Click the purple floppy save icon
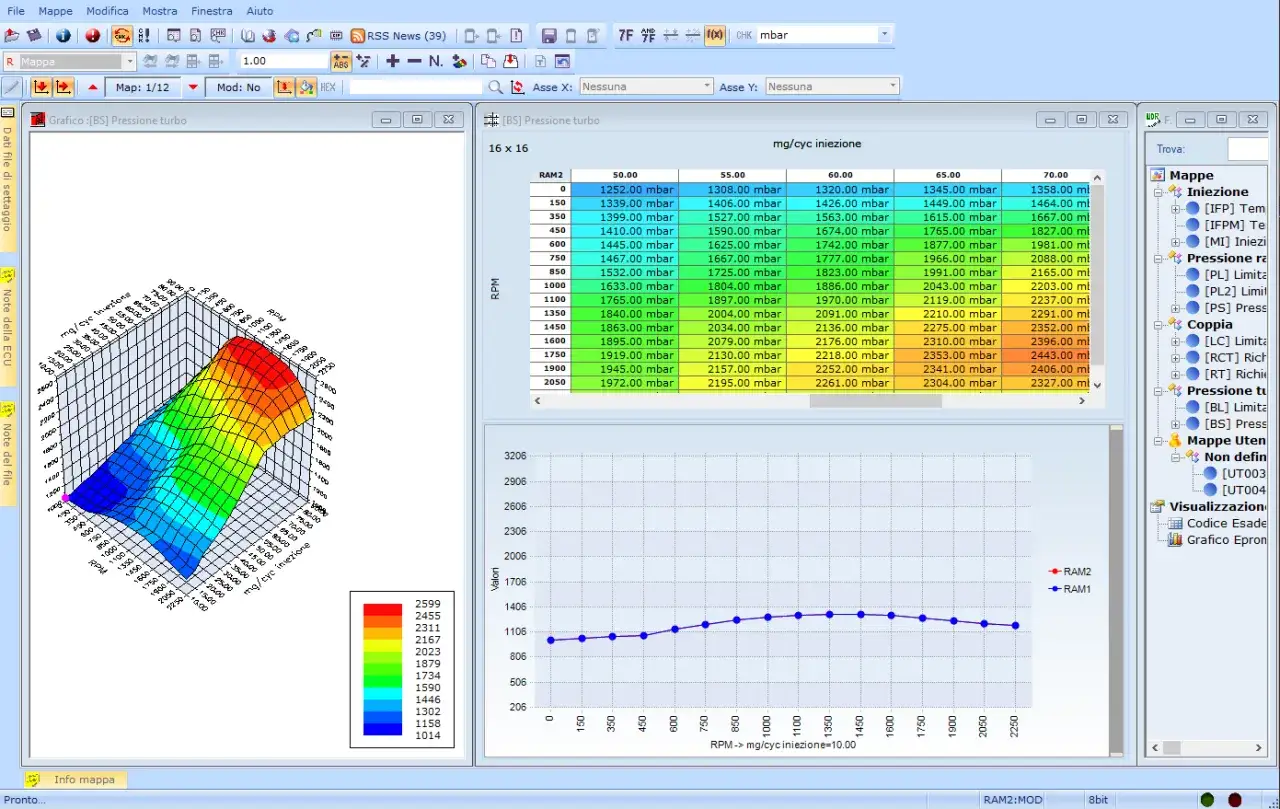The width and height of the screenshot is (1280, 809). point(548,35)
